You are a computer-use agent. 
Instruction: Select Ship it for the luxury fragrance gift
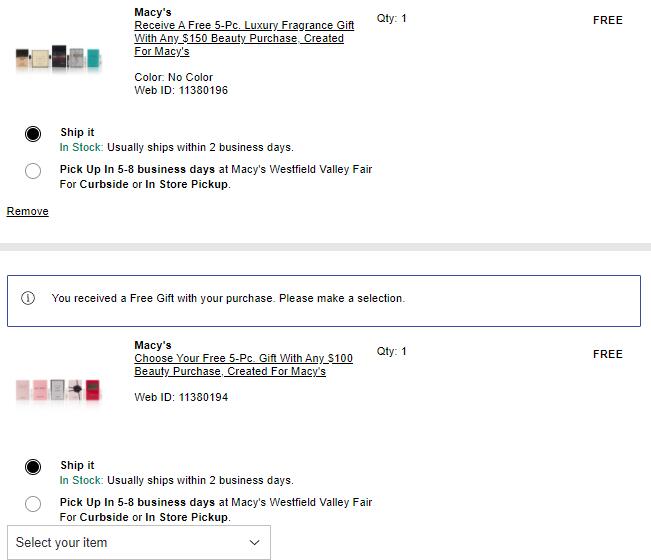[x=33, y=134]
